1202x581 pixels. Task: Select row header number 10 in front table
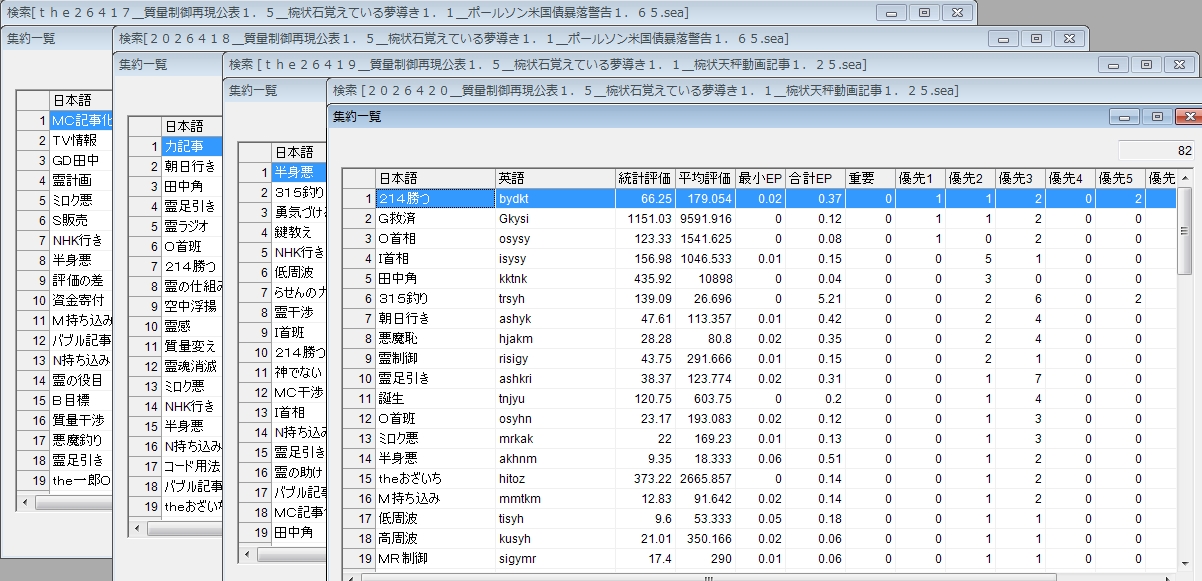[358, 378]
